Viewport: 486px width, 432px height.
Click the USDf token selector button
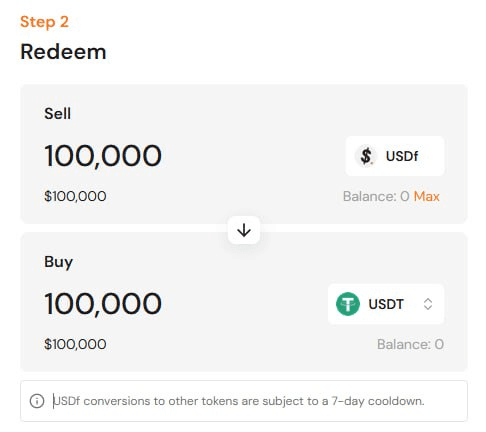[x=395, y=156]
